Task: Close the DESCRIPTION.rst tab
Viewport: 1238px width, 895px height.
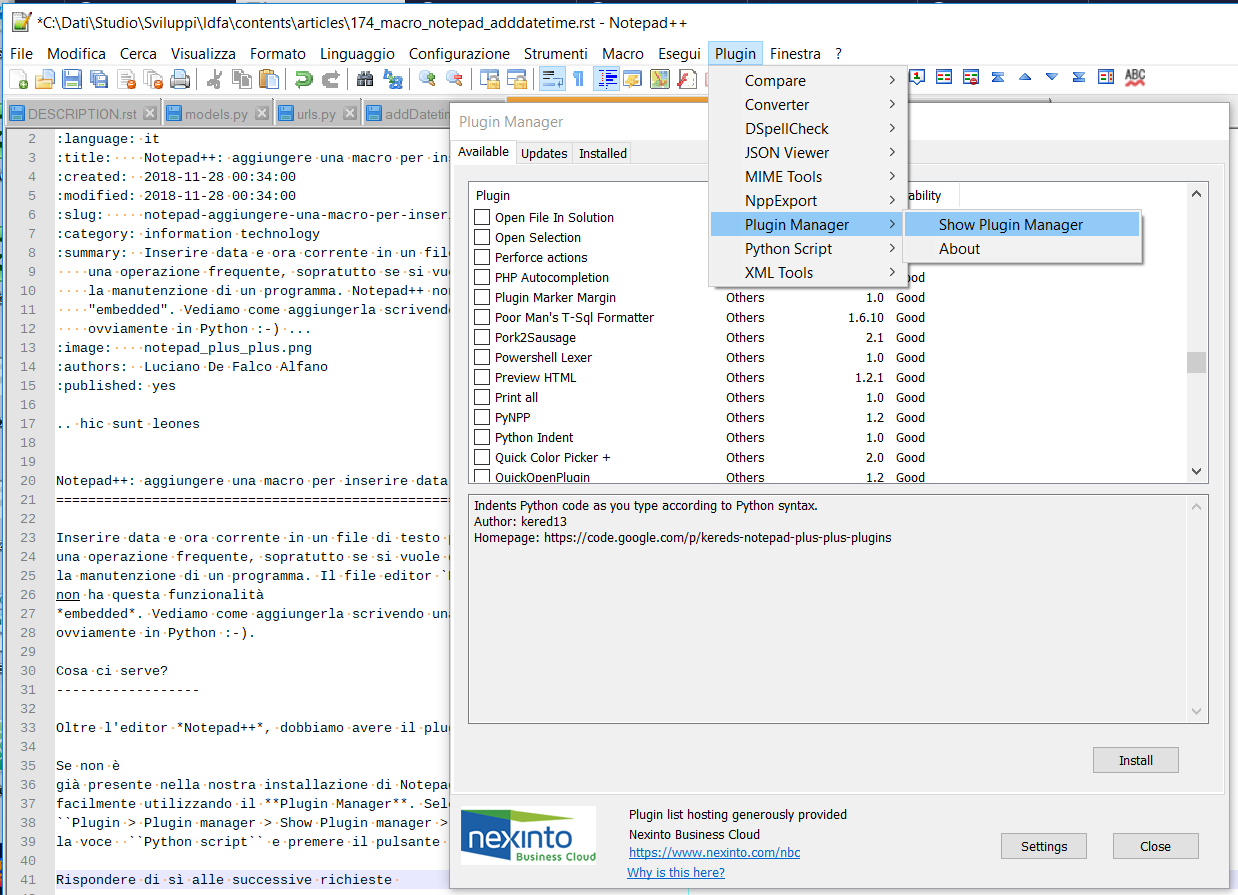Action: (x=150, y=114)
